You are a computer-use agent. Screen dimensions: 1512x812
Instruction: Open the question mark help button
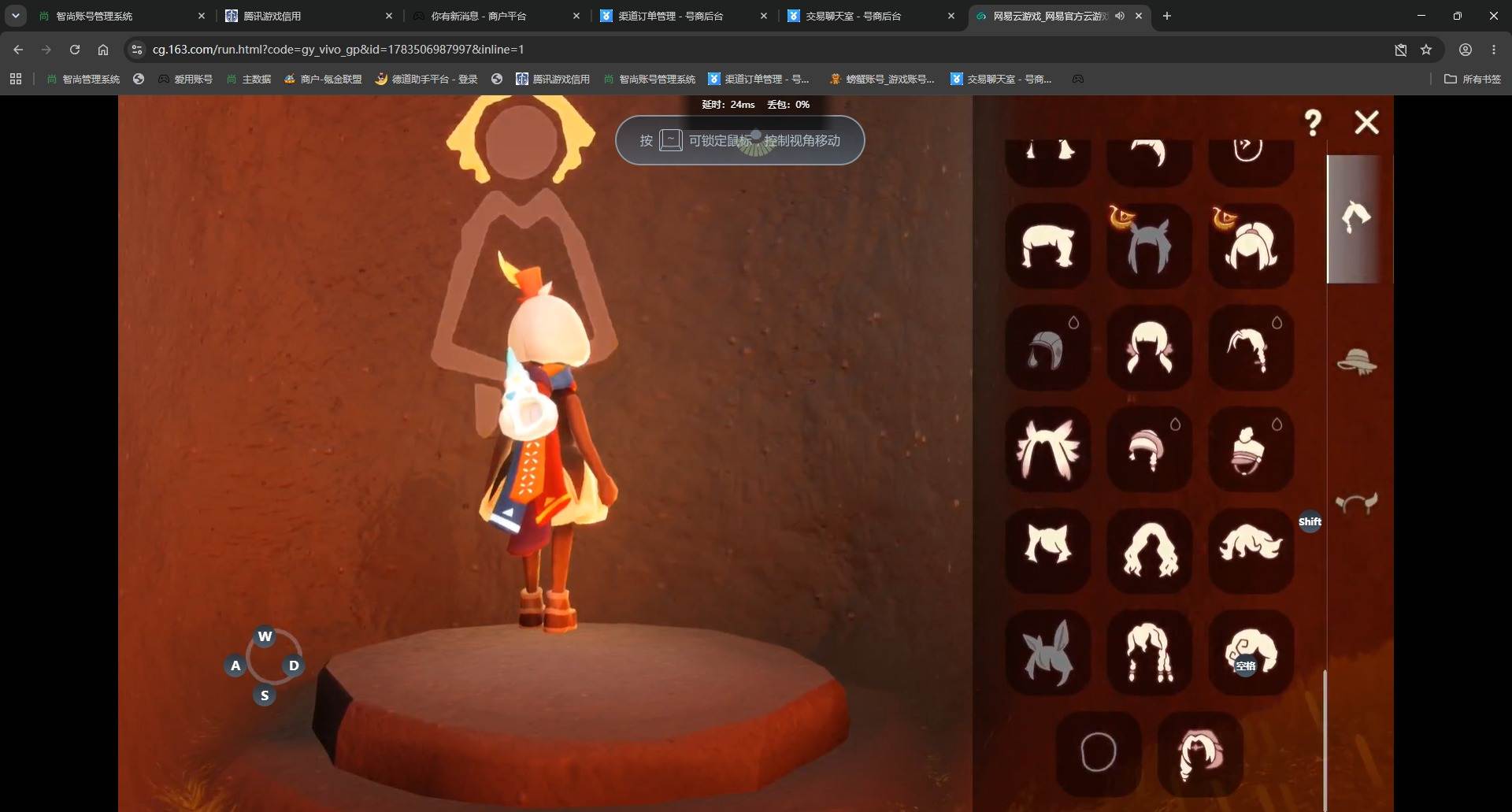[x=1313, y=123]
